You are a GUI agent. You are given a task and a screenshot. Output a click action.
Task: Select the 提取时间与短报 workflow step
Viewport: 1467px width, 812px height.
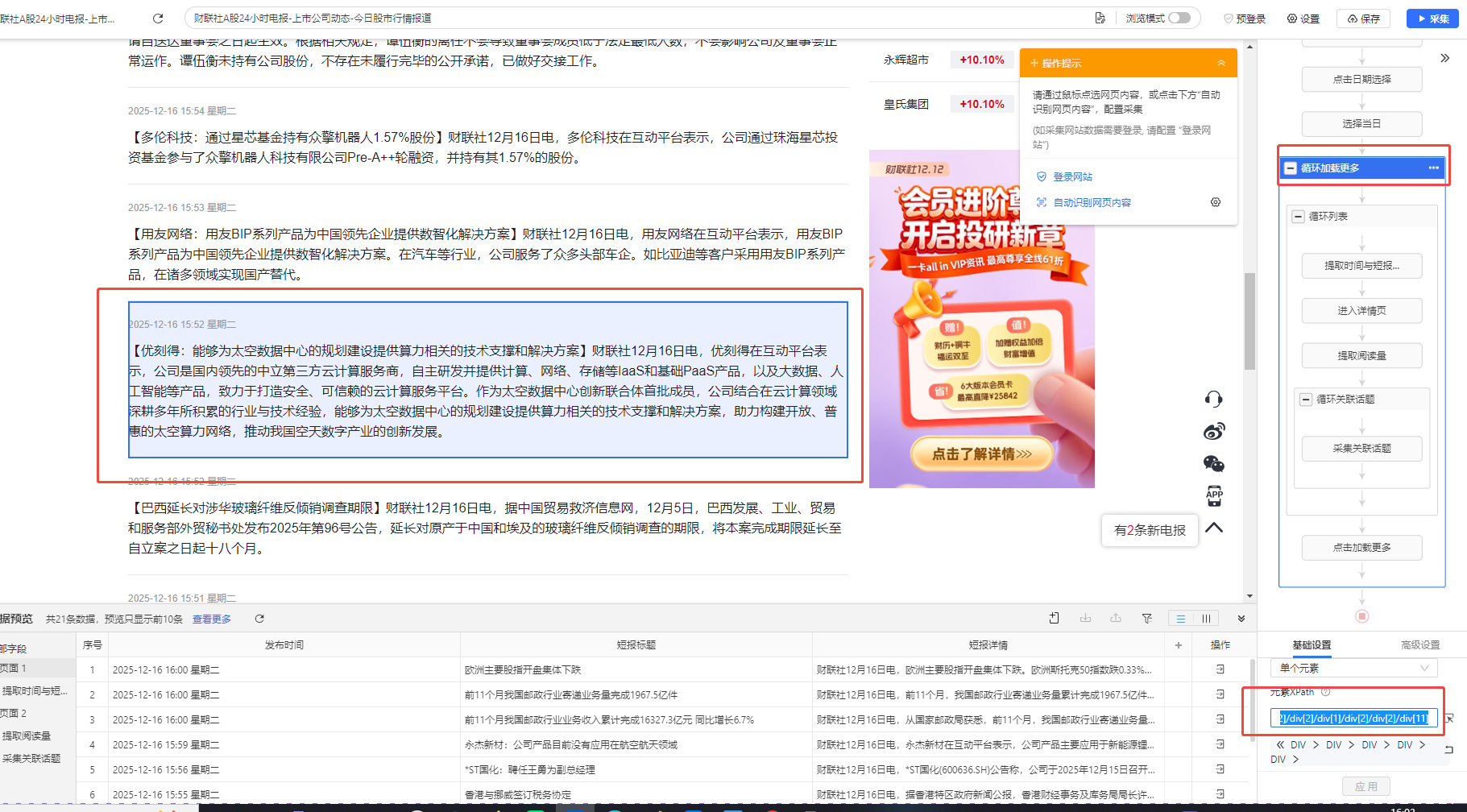[x=1361, y=266]
